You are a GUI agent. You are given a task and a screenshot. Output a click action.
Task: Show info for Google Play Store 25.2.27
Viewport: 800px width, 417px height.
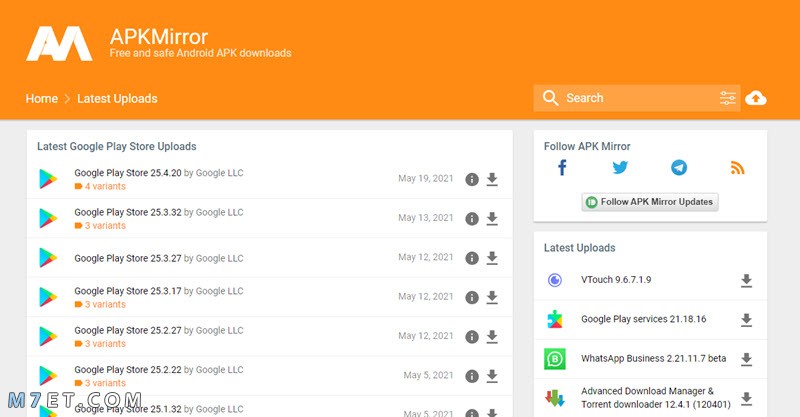click(x=472, y=336)
